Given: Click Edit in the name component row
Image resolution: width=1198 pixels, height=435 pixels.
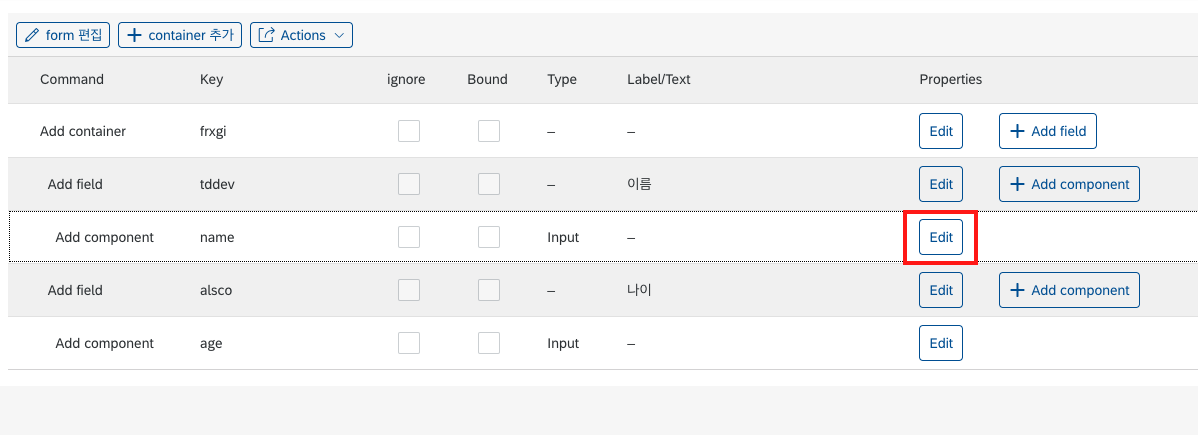Looking at the screenshot, I should [x=941, y=237].
